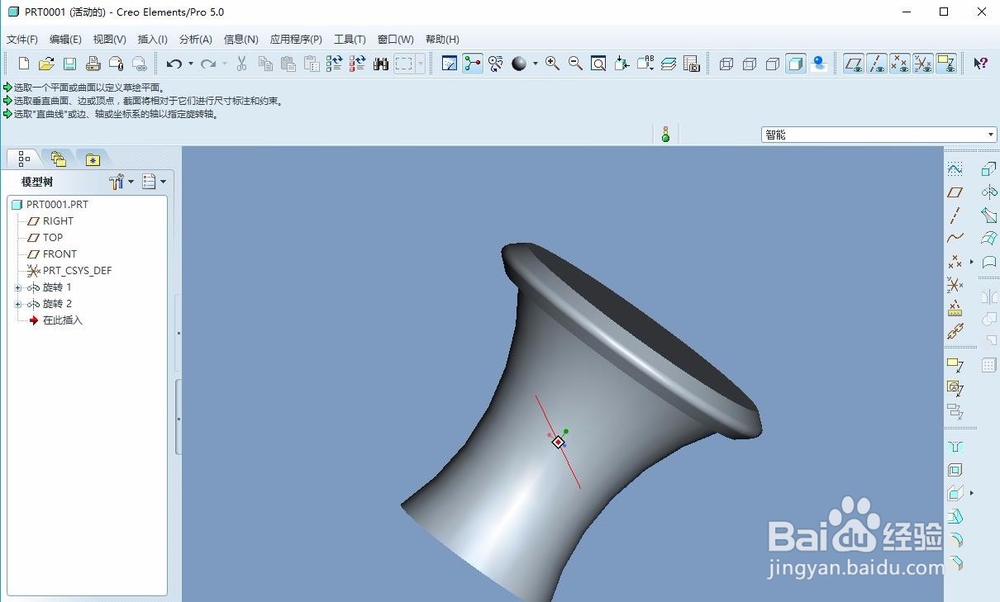Open the 编辑(E) menu
The image size is (1000, 602).
click(65, 40)
